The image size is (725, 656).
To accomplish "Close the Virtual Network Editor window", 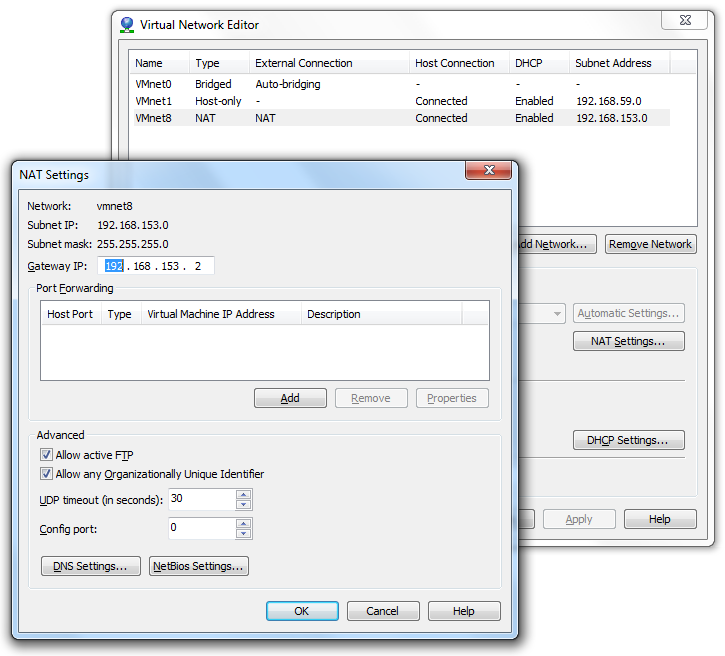I will click(685, 20).
